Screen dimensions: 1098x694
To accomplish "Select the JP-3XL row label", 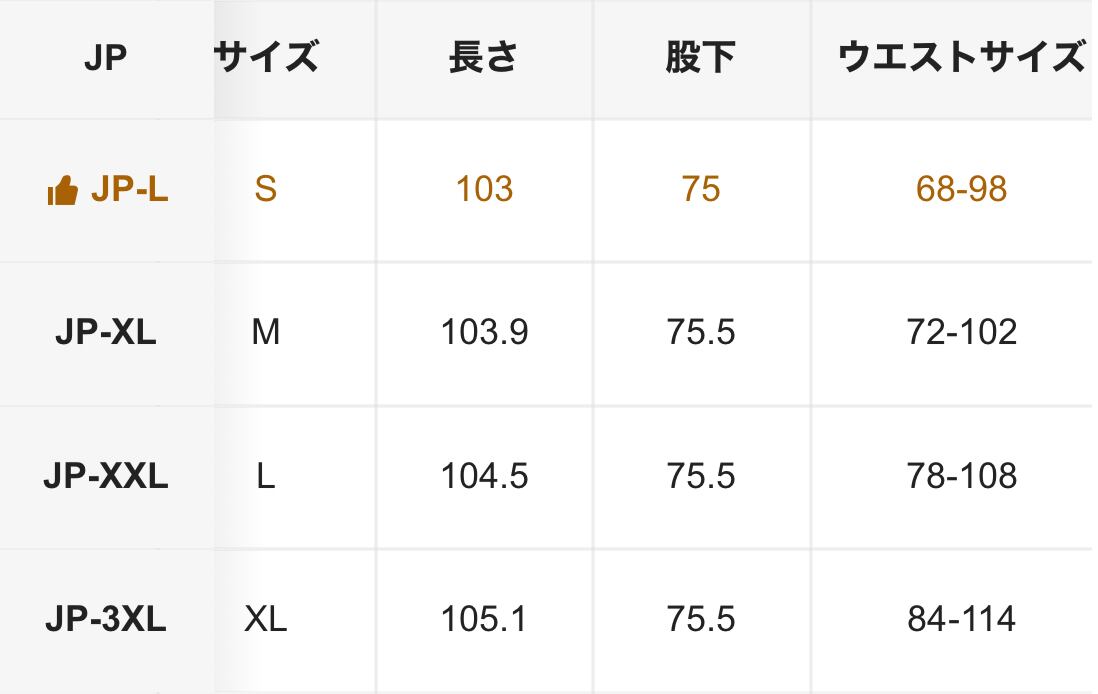I will point(106,620).
